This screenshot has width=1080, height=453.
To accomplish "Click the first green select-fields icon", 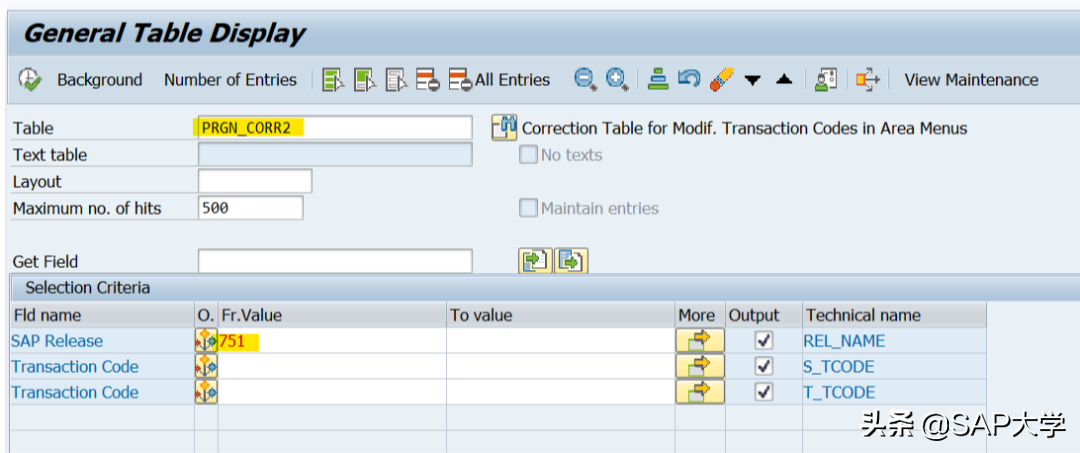I will (x=333, y=80).
